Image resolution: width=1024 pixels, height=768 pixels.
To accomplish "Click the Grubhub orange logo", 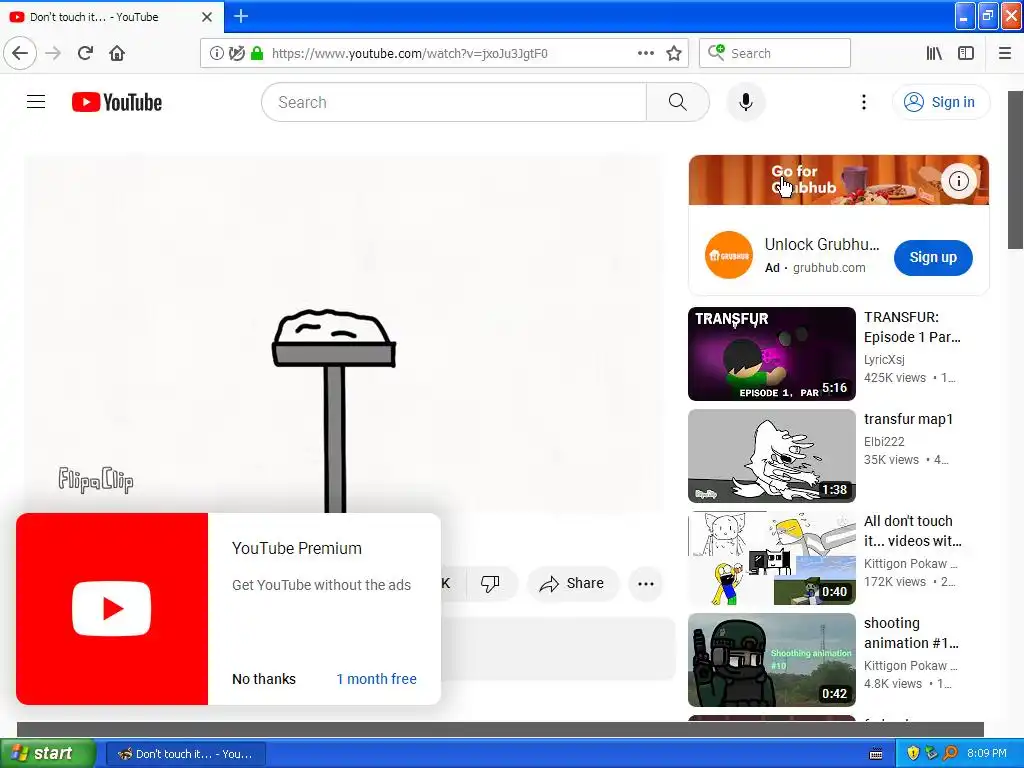I will pyautogui.click(x=729, y=255).
